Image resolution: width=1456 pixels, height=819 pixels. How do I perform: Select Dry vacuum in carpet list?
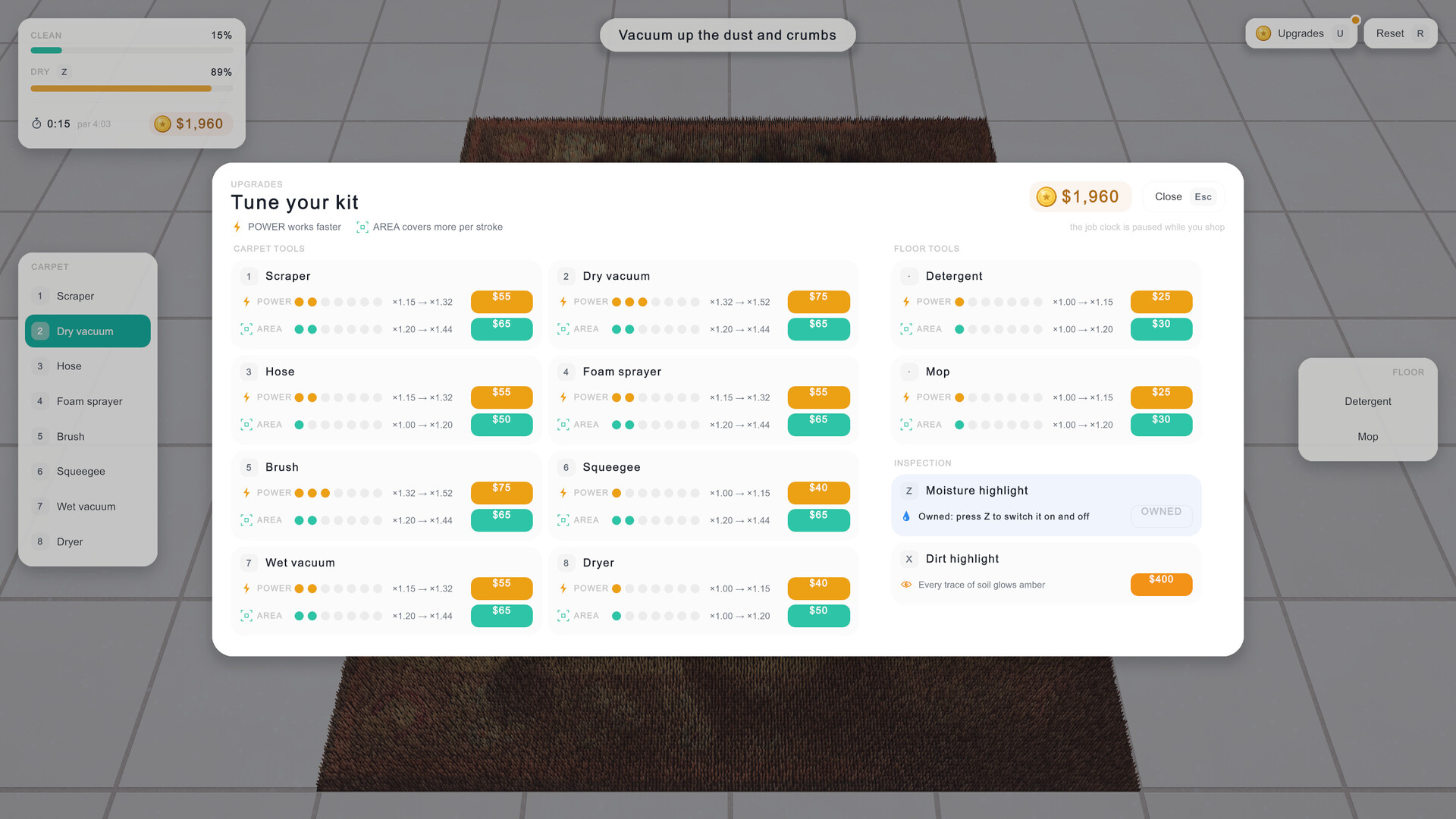point(88,331)
